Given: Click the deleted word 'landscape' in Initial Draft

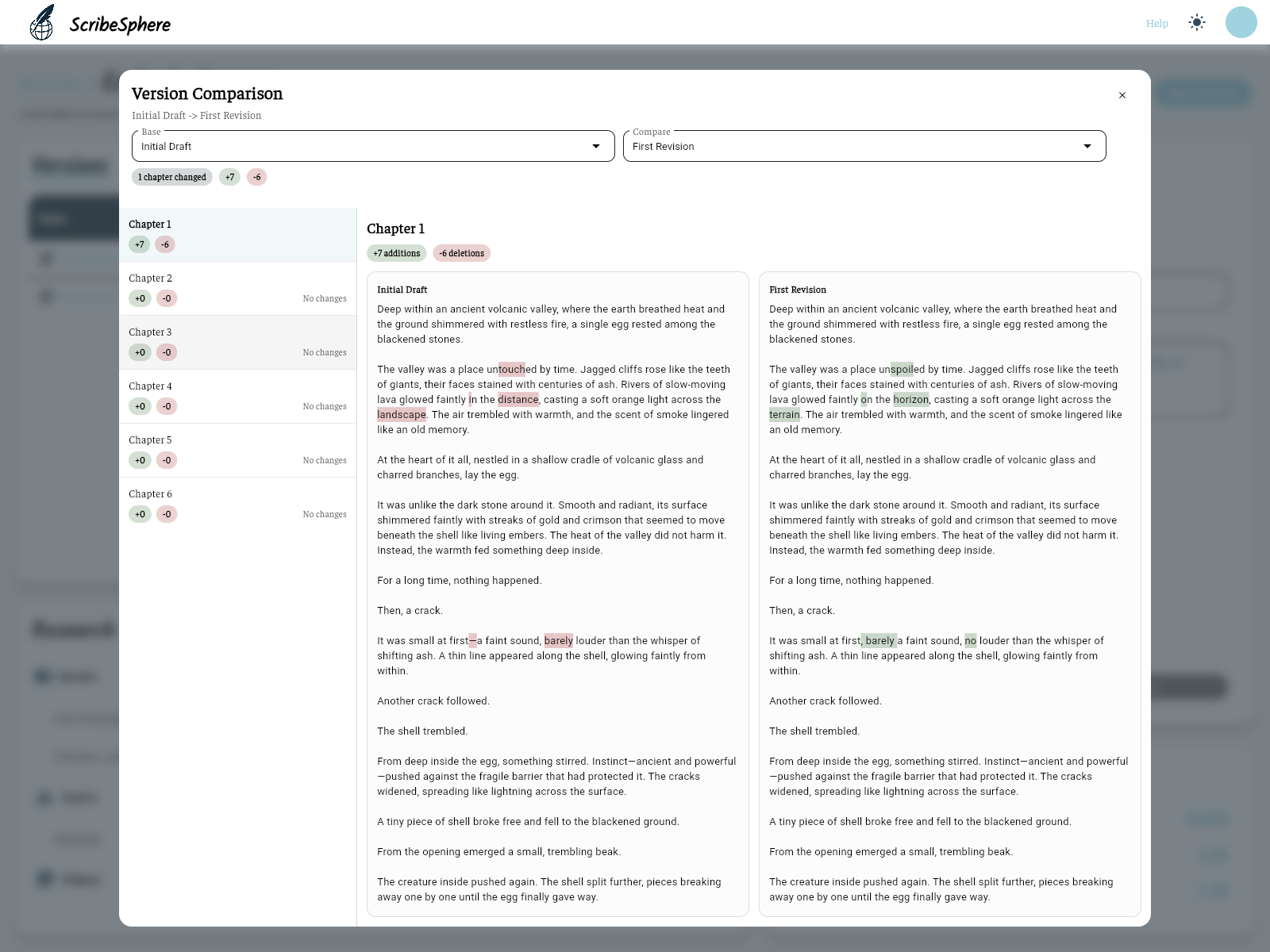Looking at the screenshot, I should click(402, 414).
